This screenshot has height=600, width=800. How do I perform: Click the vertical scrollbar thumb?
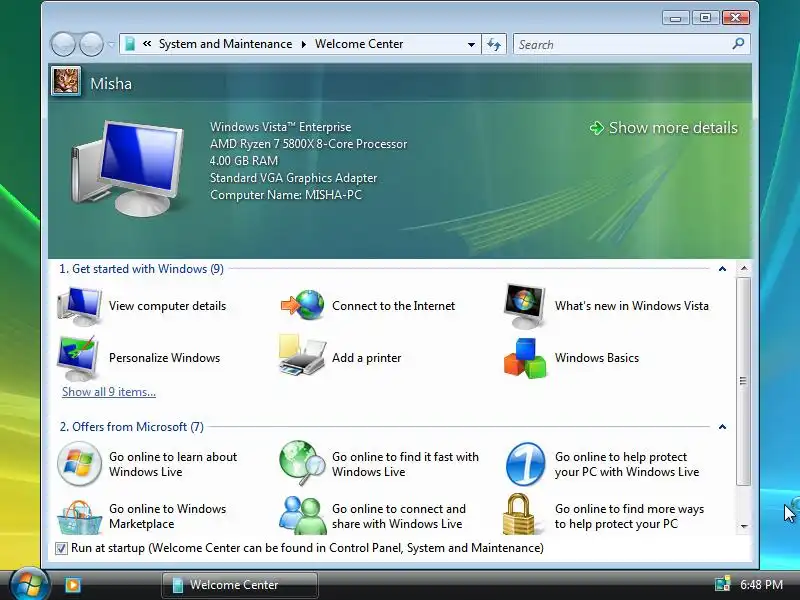744,381
